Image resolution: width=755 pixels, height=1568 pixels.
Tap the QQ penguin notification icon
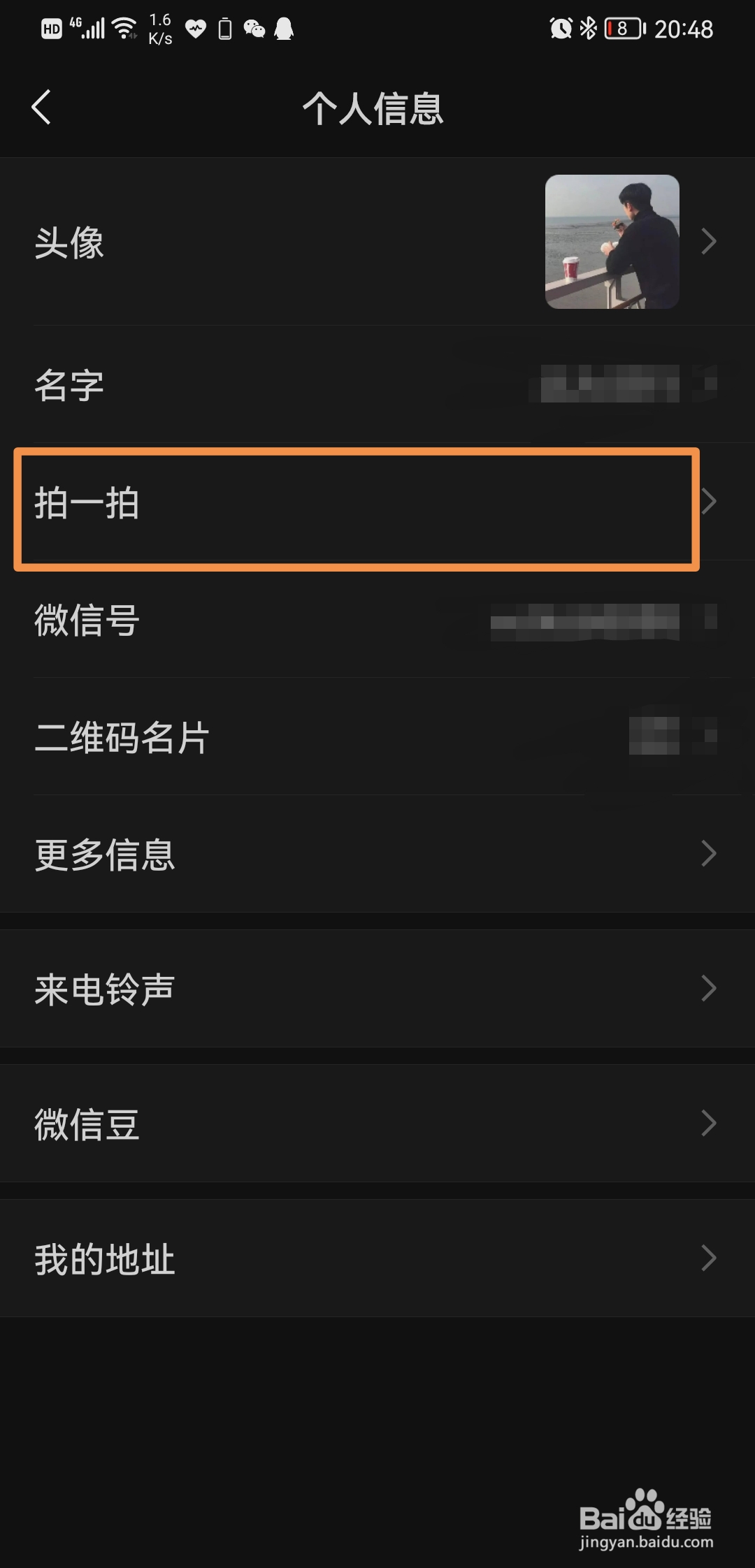point(284,29)
